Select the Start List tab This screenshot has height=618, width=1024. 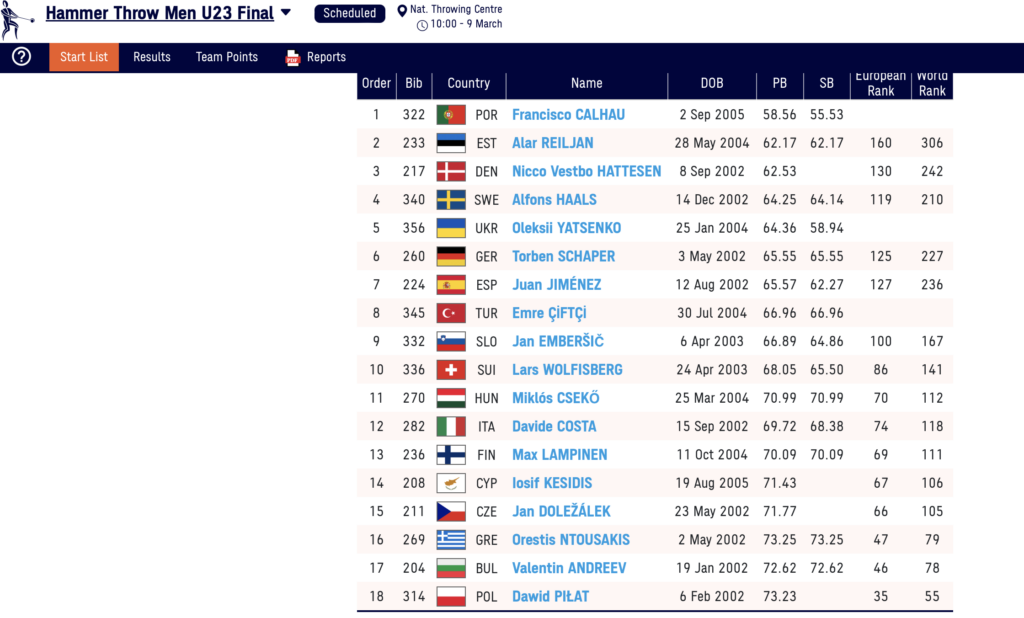coord(84,57)
